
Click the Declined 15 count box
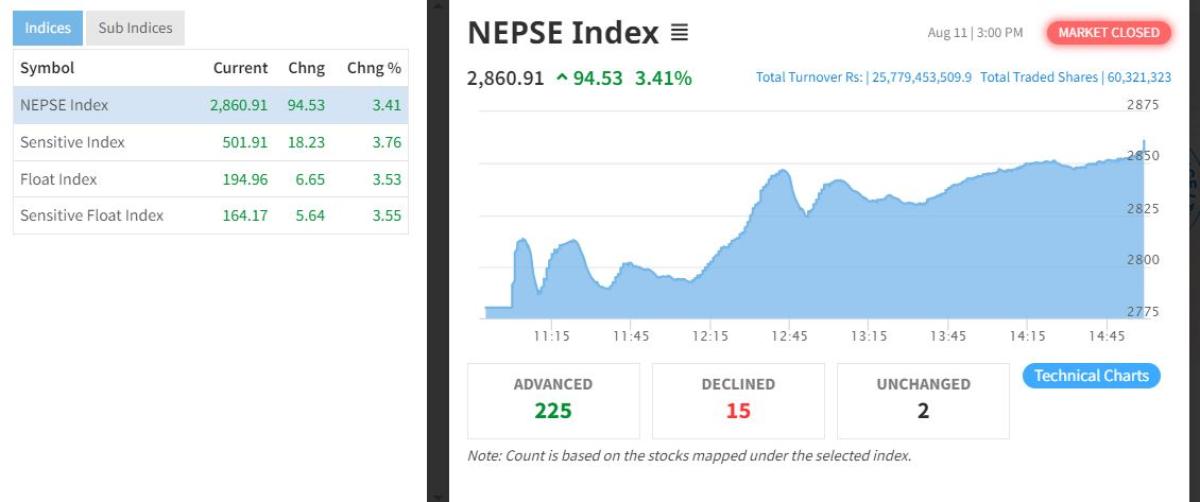pos(738,400)
